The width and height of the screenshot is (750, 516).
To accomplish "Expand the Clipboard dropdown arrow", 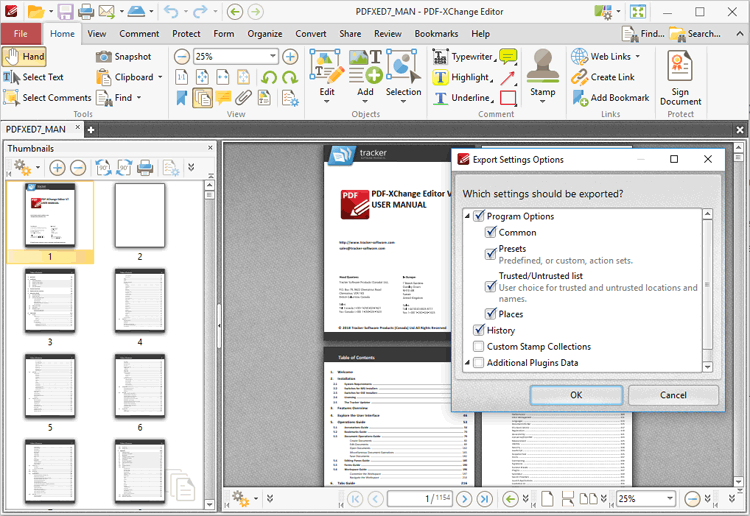I will (x=160, y=77).
